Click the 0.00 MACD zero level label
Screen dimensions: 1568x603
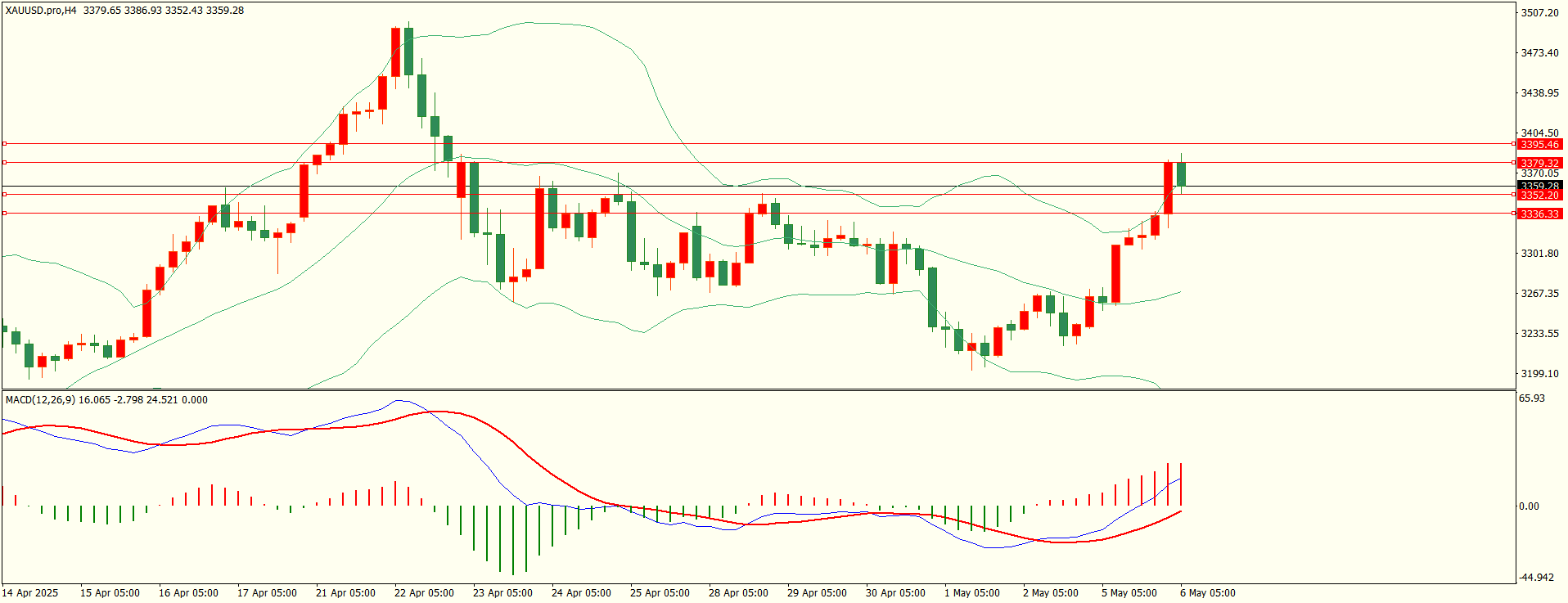pos(1529,506)
